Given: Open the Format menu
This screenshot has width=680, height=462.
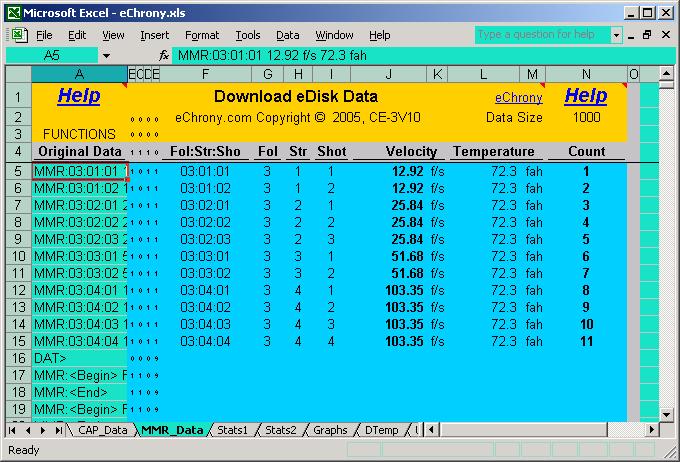Looking at the screenshot, I should (x=202, y=35).
